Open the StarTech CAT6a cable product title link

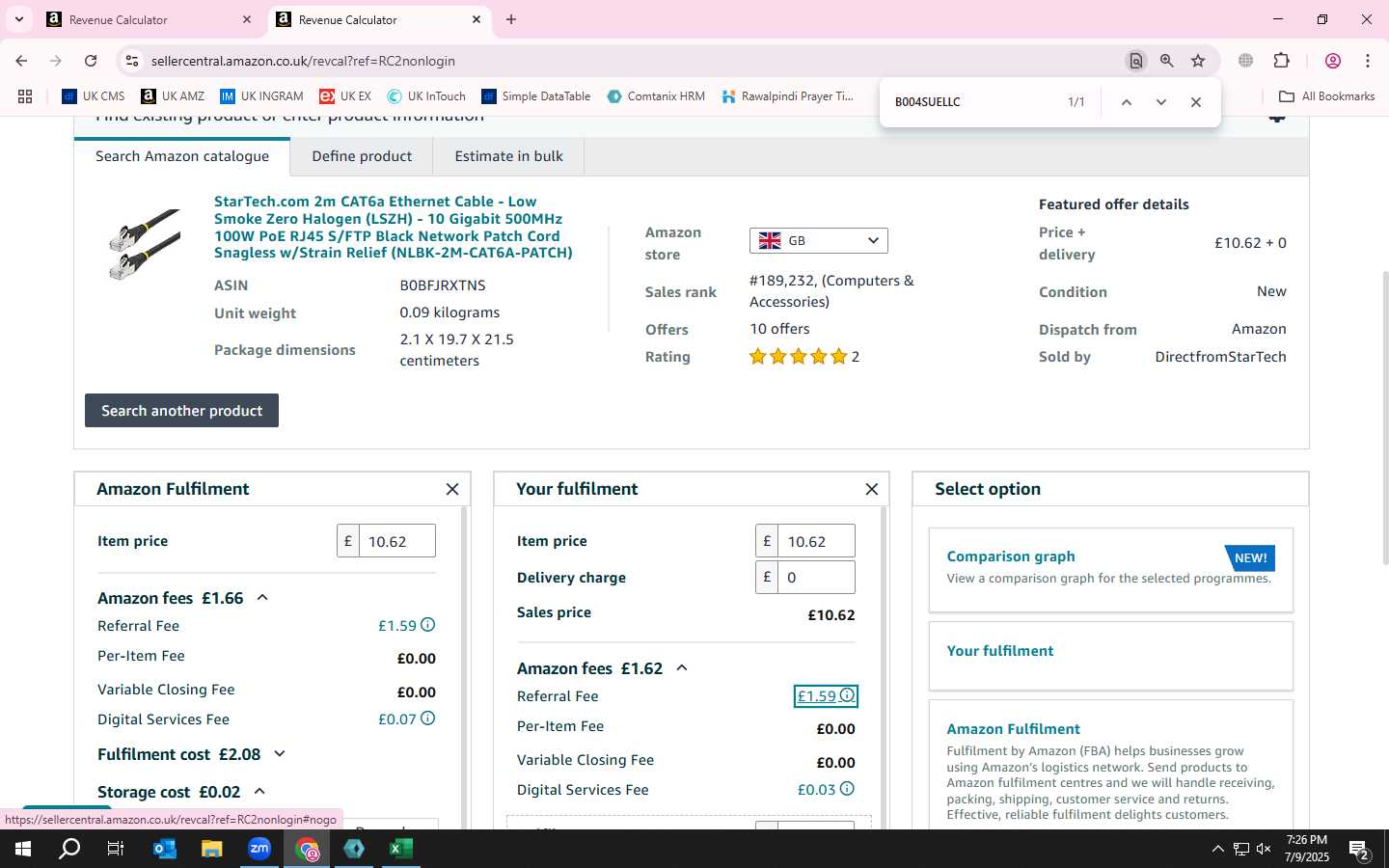coord(394,227)
